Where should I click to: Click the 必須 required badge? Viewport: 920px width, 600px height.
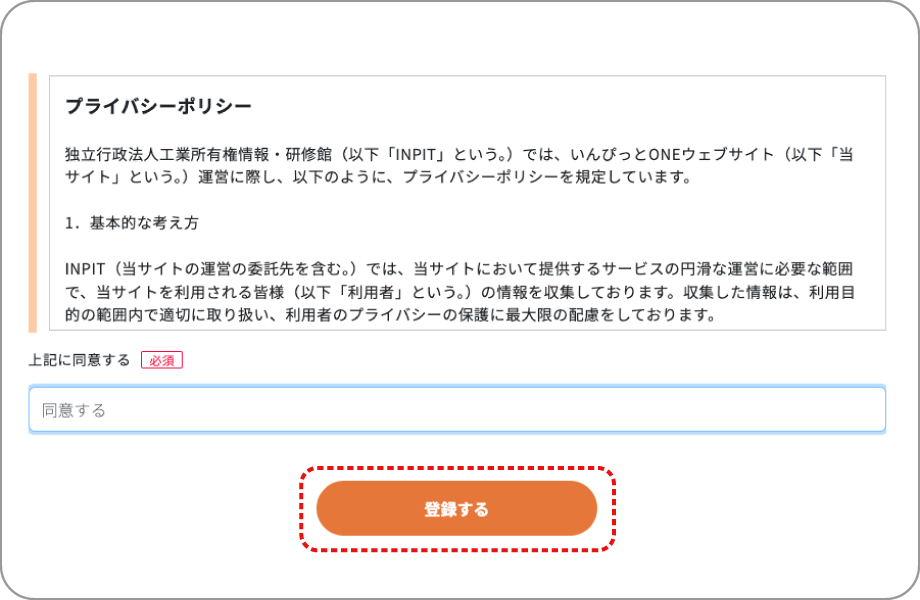(x=160, y=360)
